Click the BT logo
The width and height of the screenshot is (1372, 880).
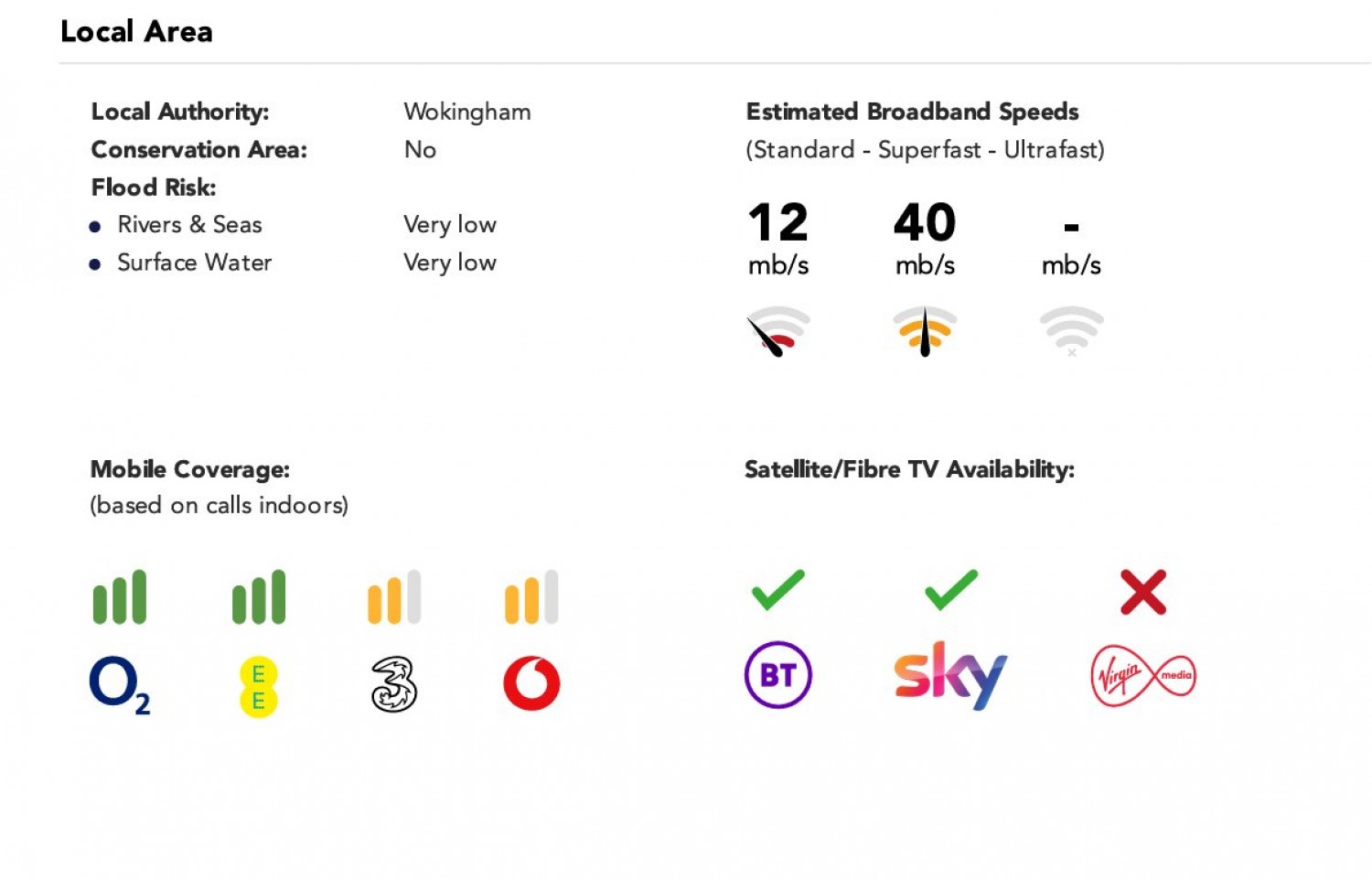[777, 675]
